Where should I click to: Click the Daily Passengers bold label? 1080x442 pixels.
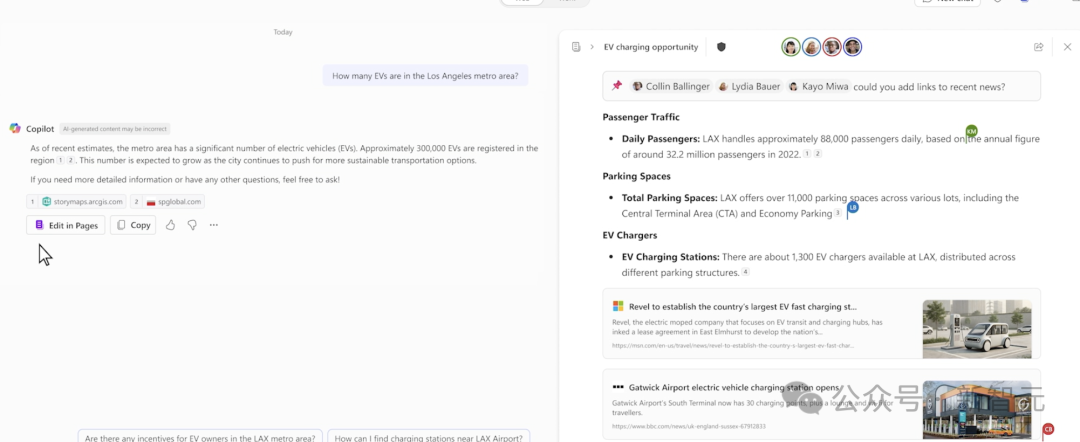661,139
